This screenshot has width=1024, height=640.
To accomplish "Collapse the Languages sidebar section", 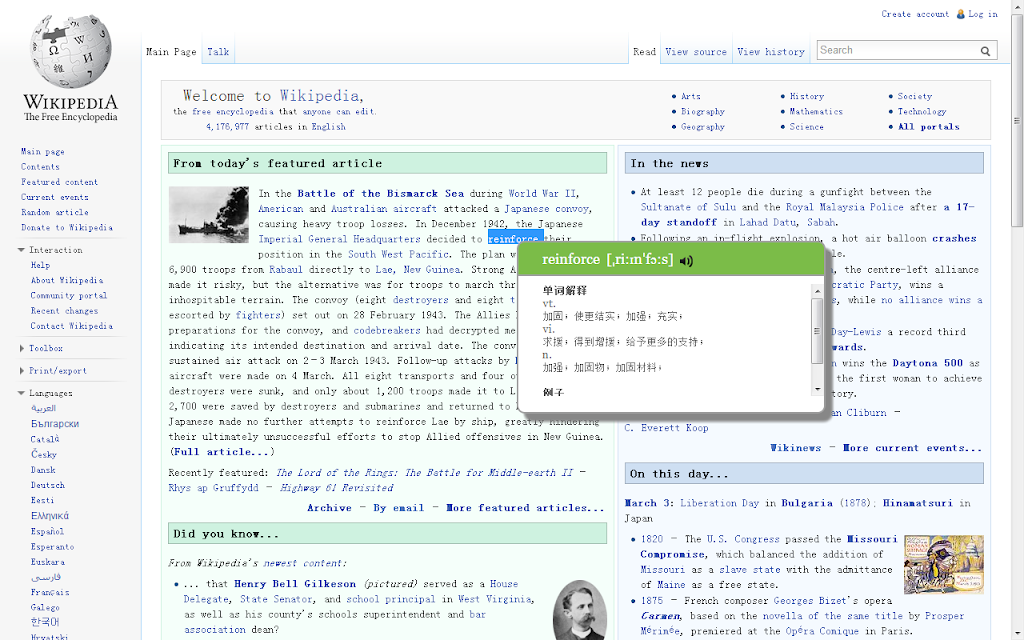I will pos(21,393).
